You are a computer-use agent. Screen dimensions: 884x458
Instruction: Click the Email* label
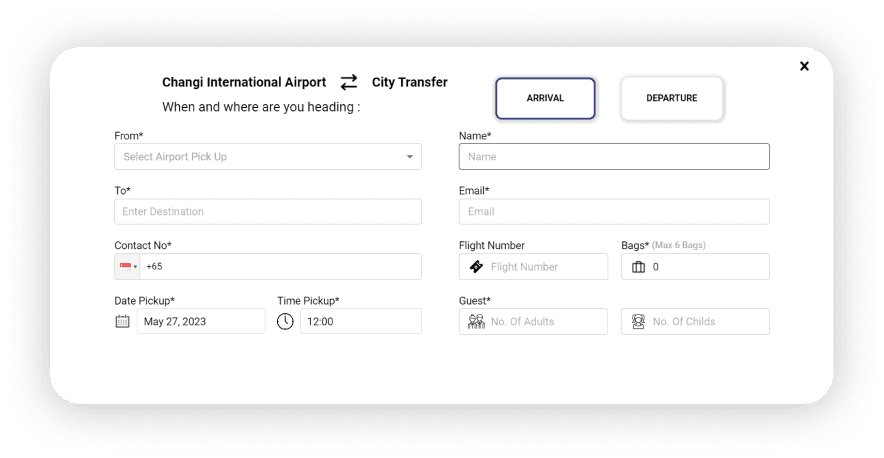pyautogui.click(x=474, y=191)
